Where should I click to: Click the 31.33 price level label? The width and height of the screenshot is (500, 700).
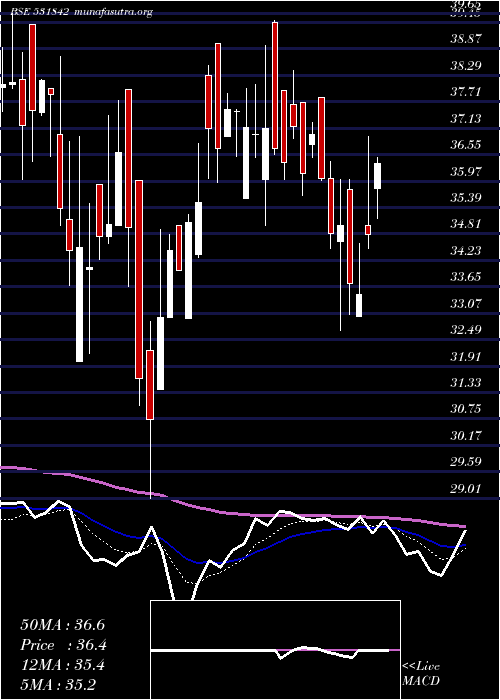[466, 383]
